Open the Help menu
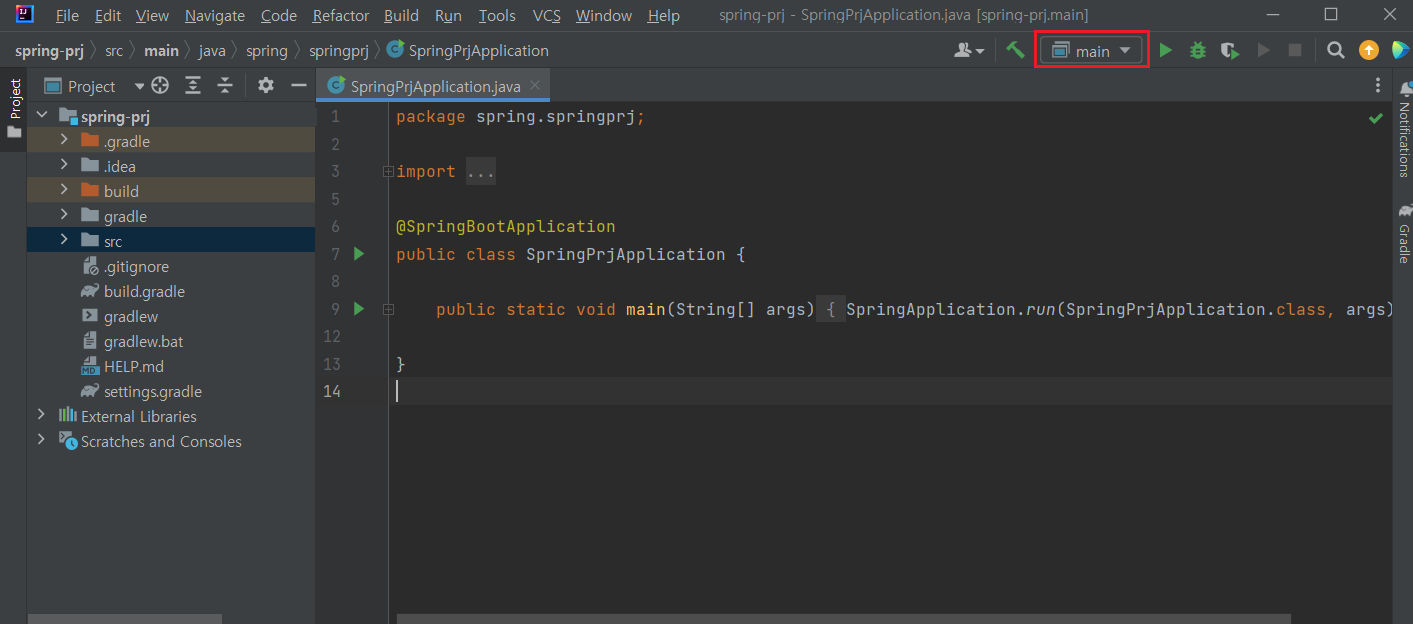 (663, 16)
